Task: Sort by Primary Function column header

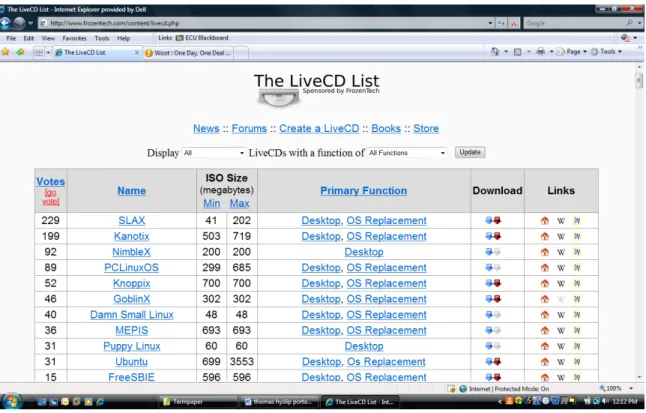Action: pos(364,191)
